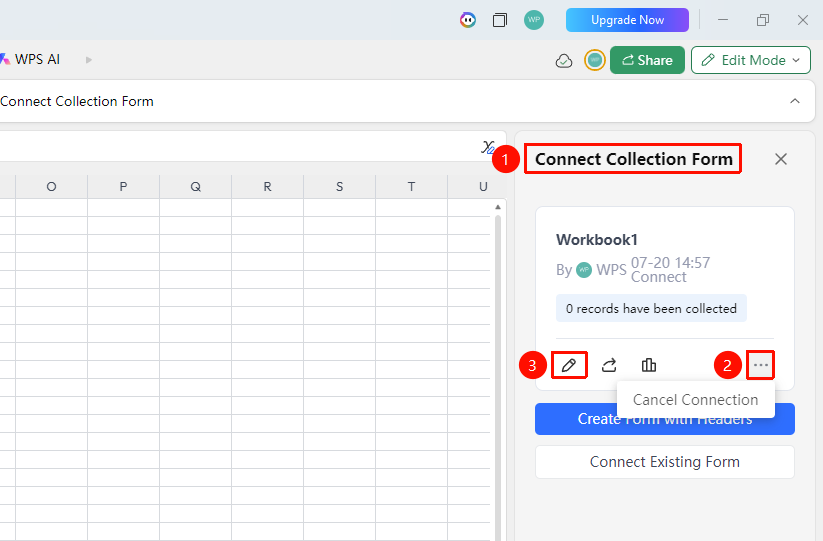Choose Cancel Connection from the popup
This screenshot has width=823, height=541.
695,400
